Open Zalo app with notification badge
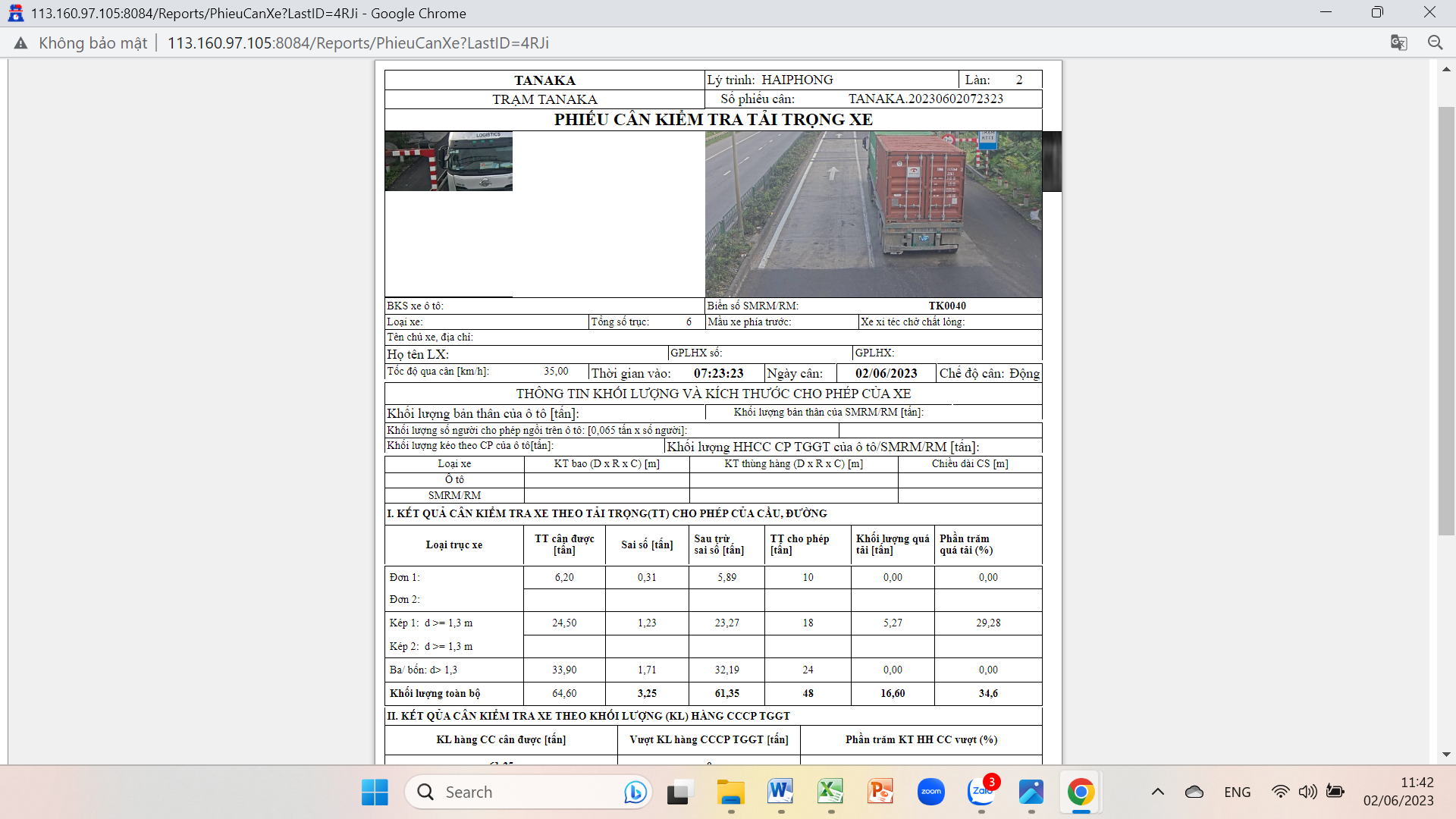The height and width of the screenshot is (819, 1456). pyautogui.click(x=981, y=792)
